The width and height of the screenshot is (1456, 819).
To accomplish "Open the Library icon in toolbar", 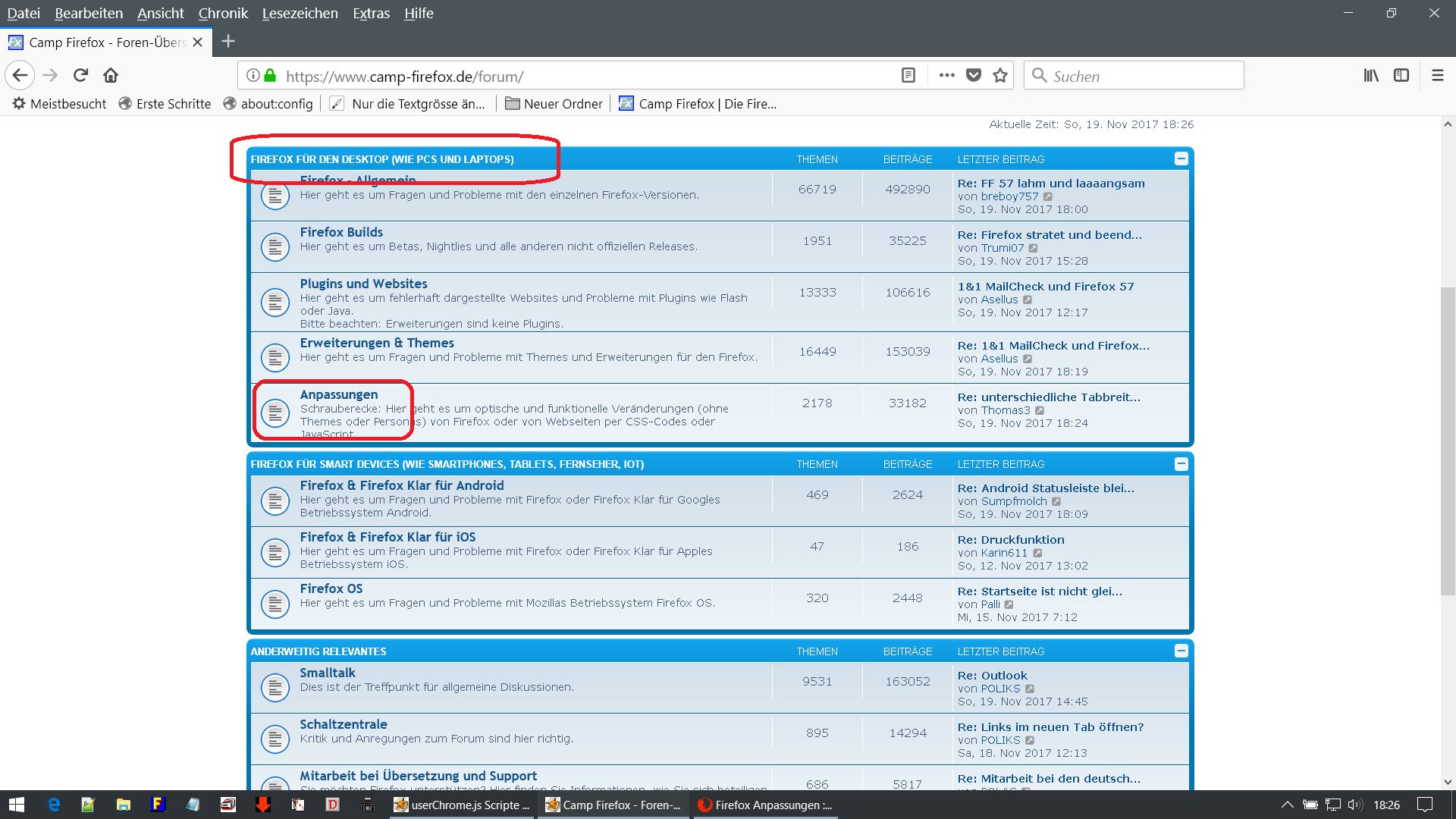I will pos(1371,75).
